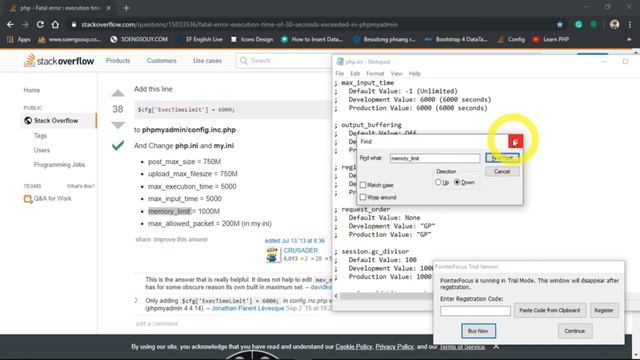This screenshot has width=640, height=360.
Task: Click the green accepted answer checkmark
Action: click(118, 145)
